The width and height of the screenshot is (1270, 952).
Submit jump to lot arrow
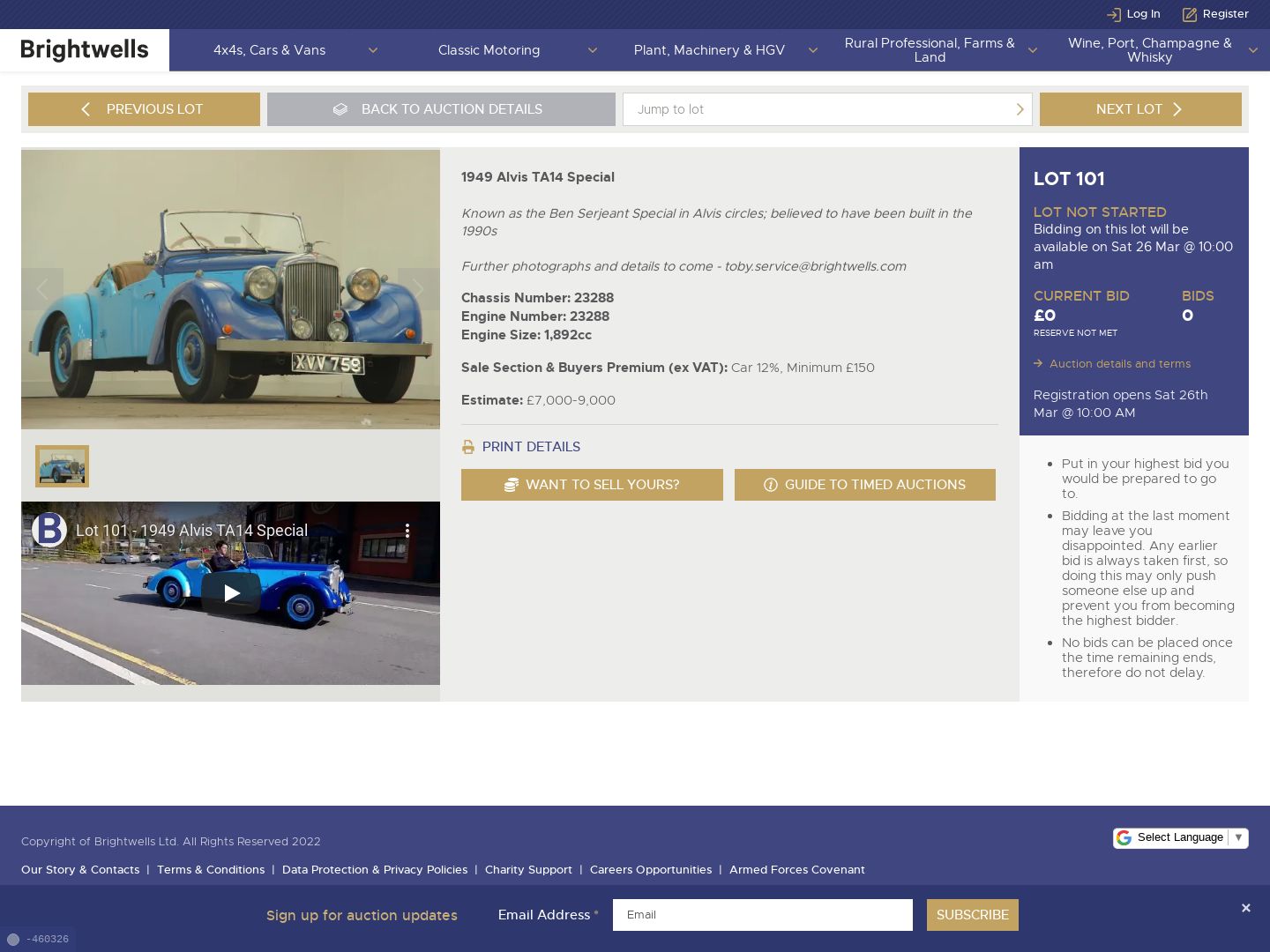tap(1020, 109)
